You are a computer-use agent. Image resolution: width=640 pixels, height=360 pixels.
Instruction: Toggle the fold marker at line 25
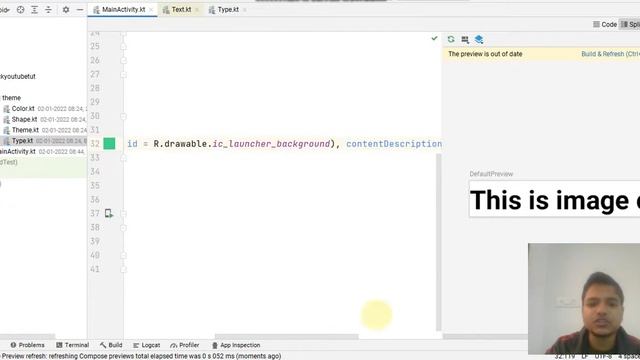point(123,47)
